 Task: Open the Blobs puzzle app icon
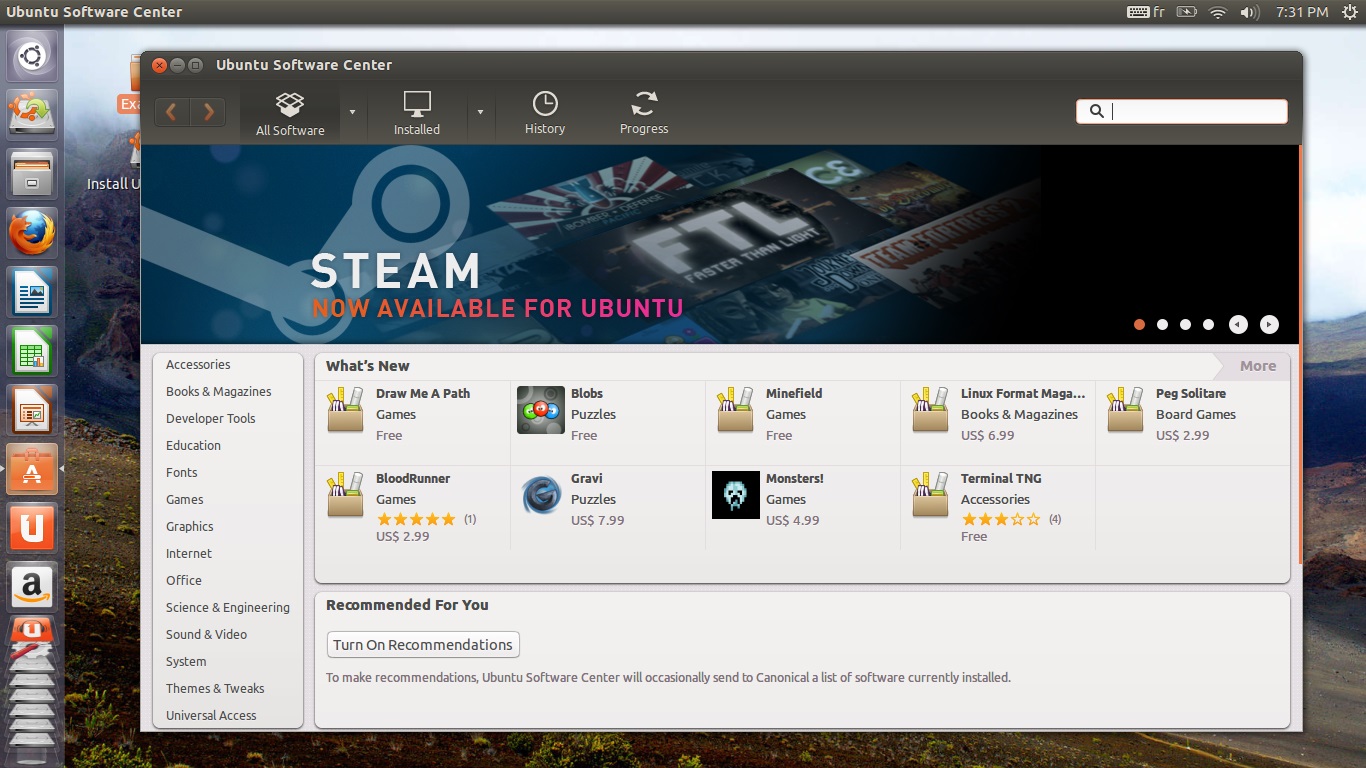541,410
